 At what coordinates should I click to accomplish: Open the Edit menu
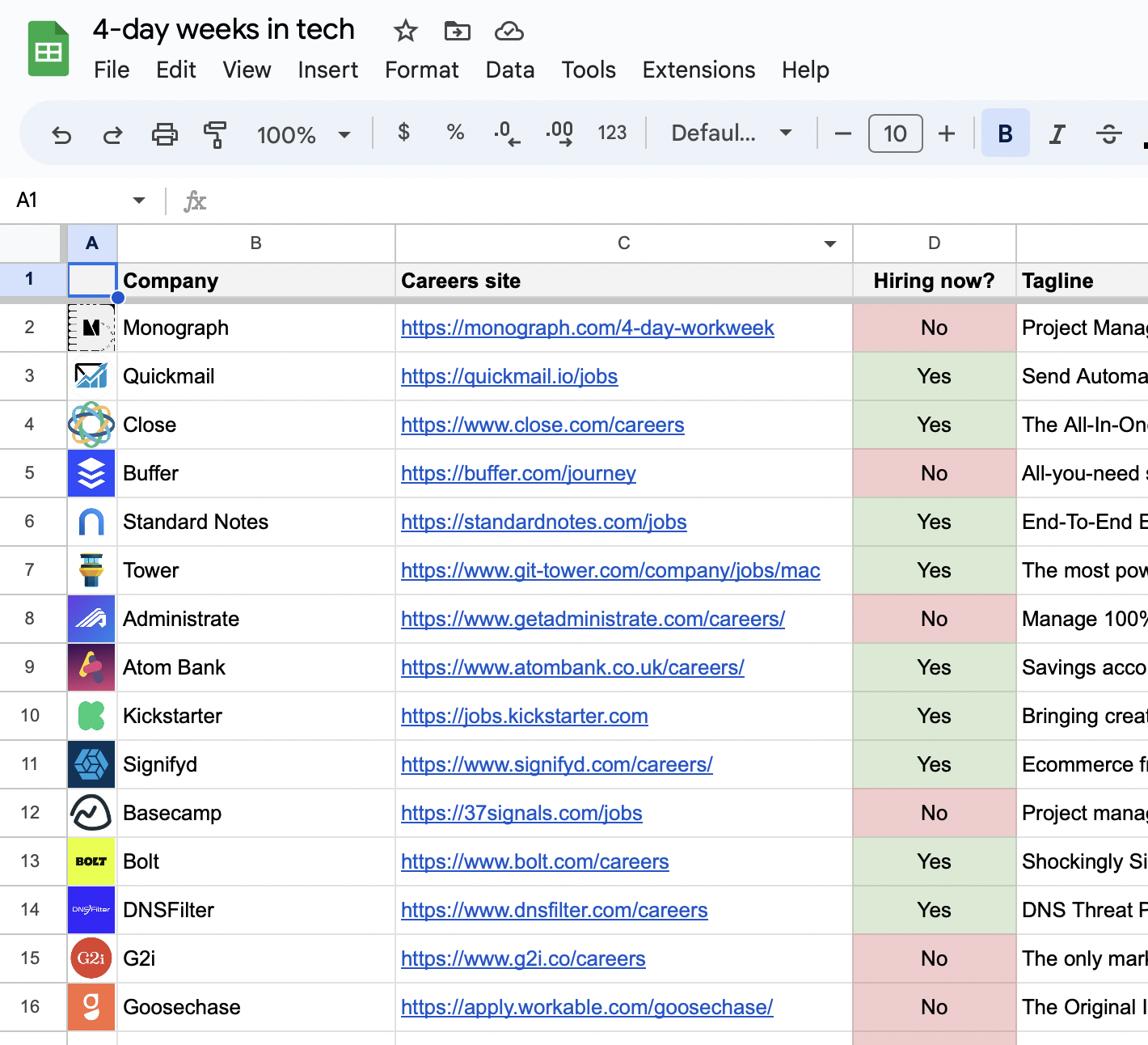(176, 70)
